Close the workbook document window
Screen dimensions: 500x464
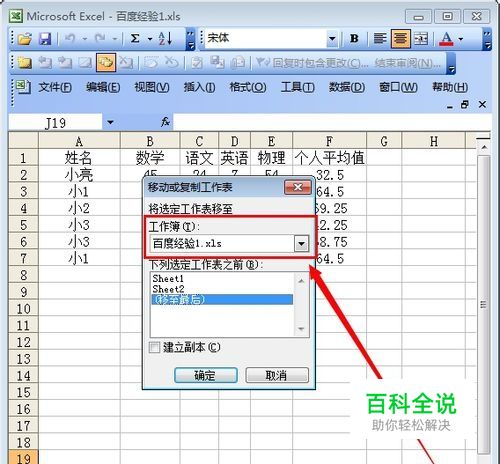(x=482, y=105)
